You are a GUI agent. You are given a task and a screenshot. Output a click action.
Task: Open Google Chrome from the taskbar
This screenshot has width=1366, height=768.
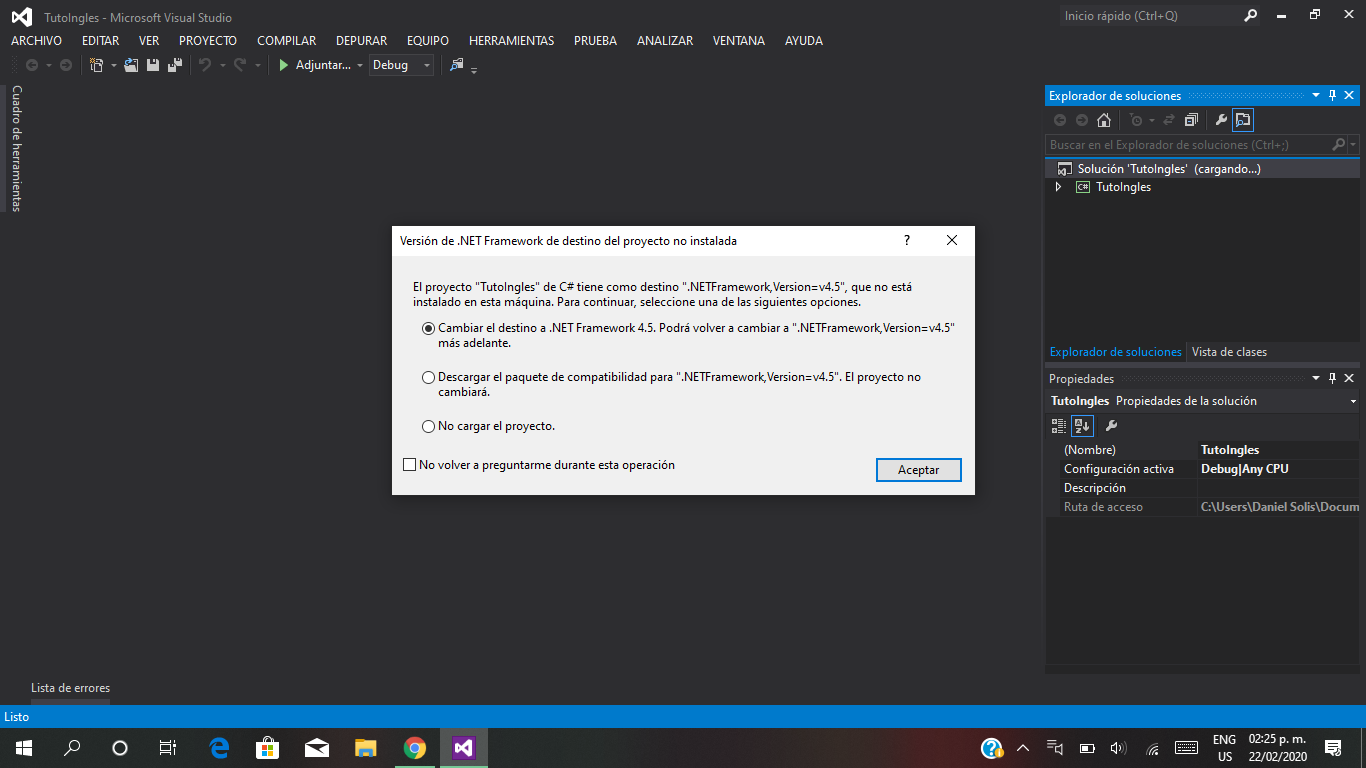415,748
